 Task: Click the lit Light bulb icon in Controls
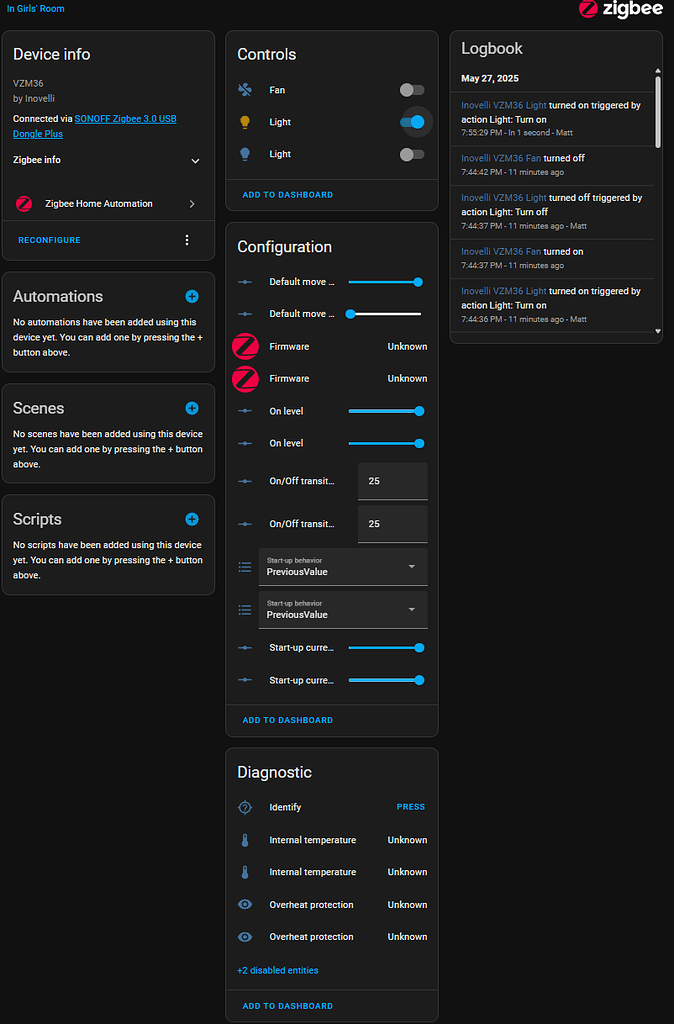click(244, 122)
